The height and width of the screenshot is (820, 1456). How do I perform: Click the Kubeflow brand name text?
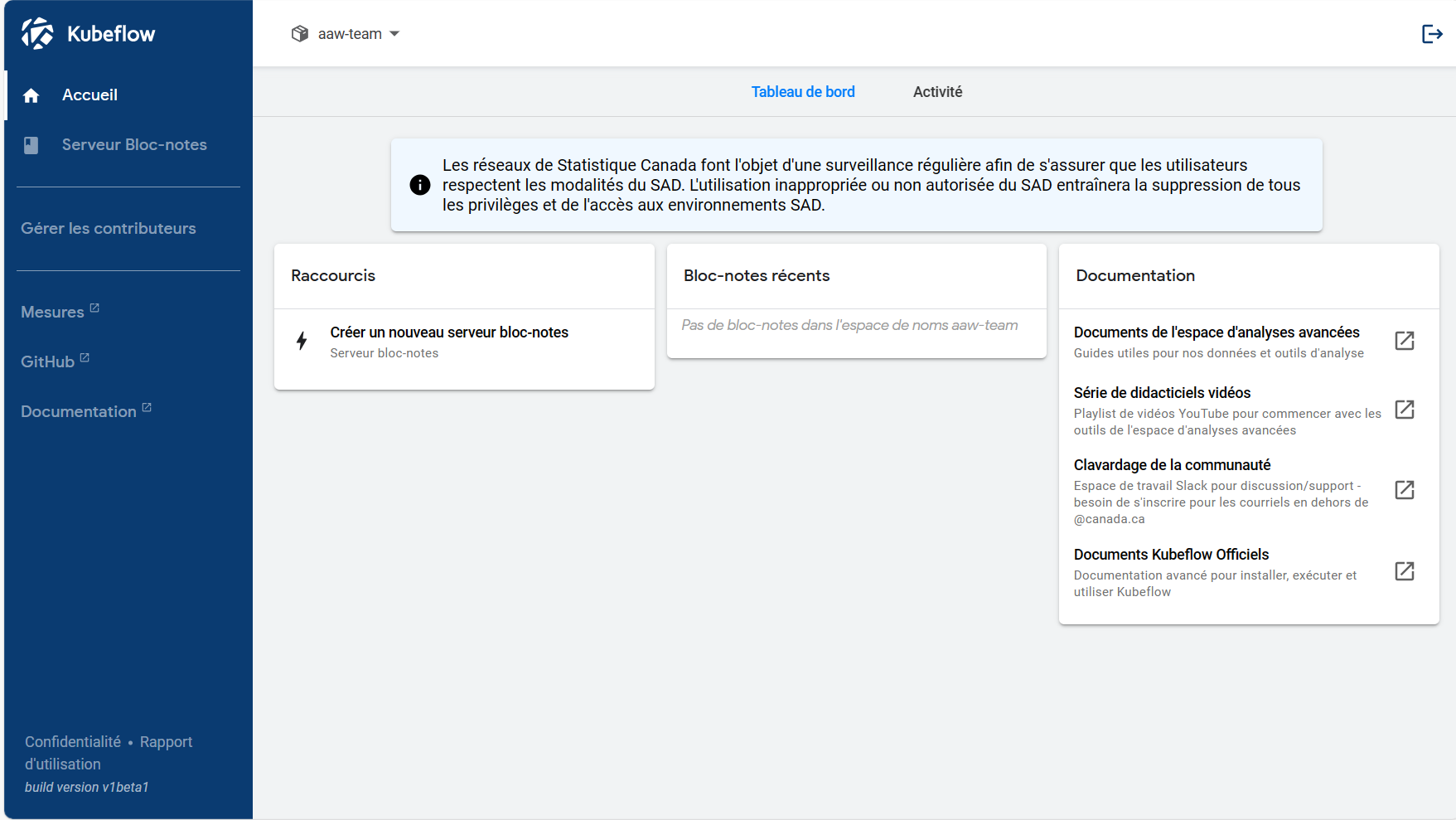(x=111, y=34)
